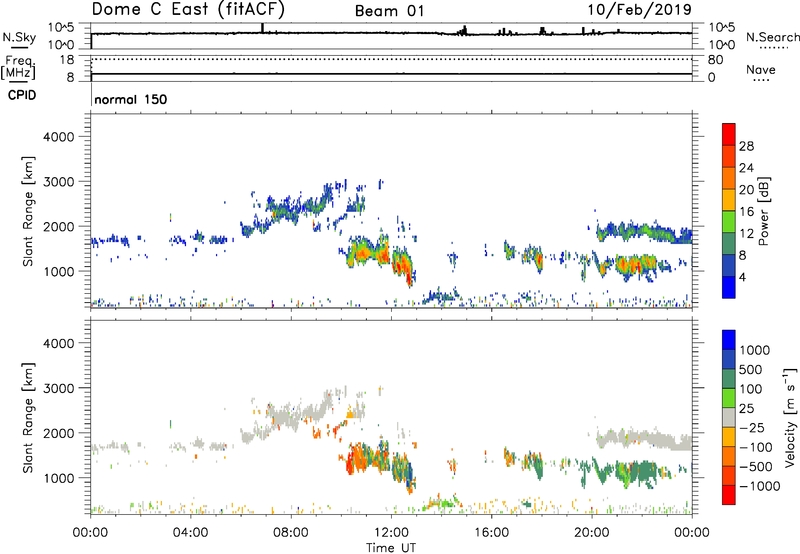Click the '16:00' time axis label
800x554 pixels.
click(x=491, y=533)
